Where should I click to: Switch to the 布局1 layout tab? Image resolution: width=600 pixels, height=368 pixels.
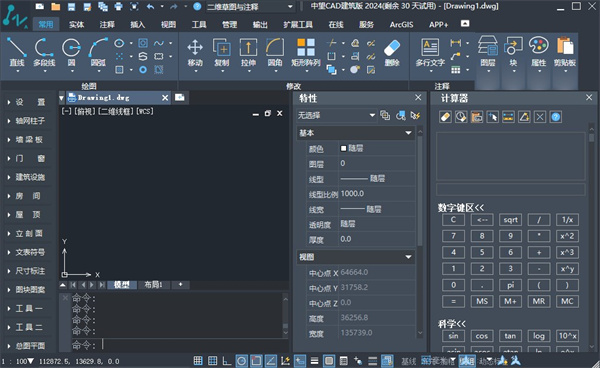coord(153,285)
